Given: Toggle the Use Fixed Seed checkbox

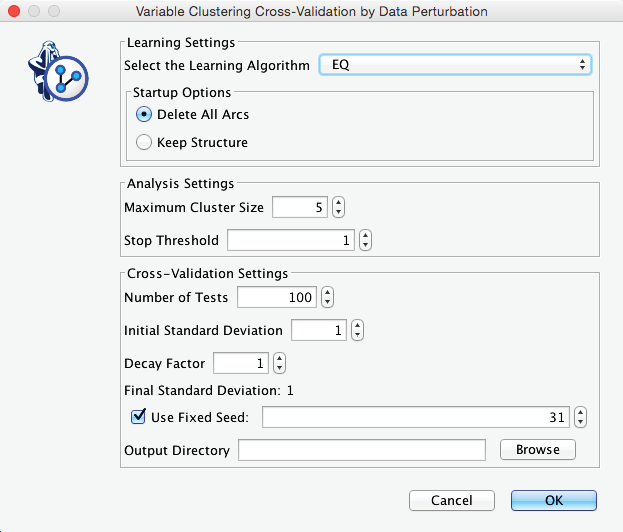Looking at the screenshot, I should point(138,417).
